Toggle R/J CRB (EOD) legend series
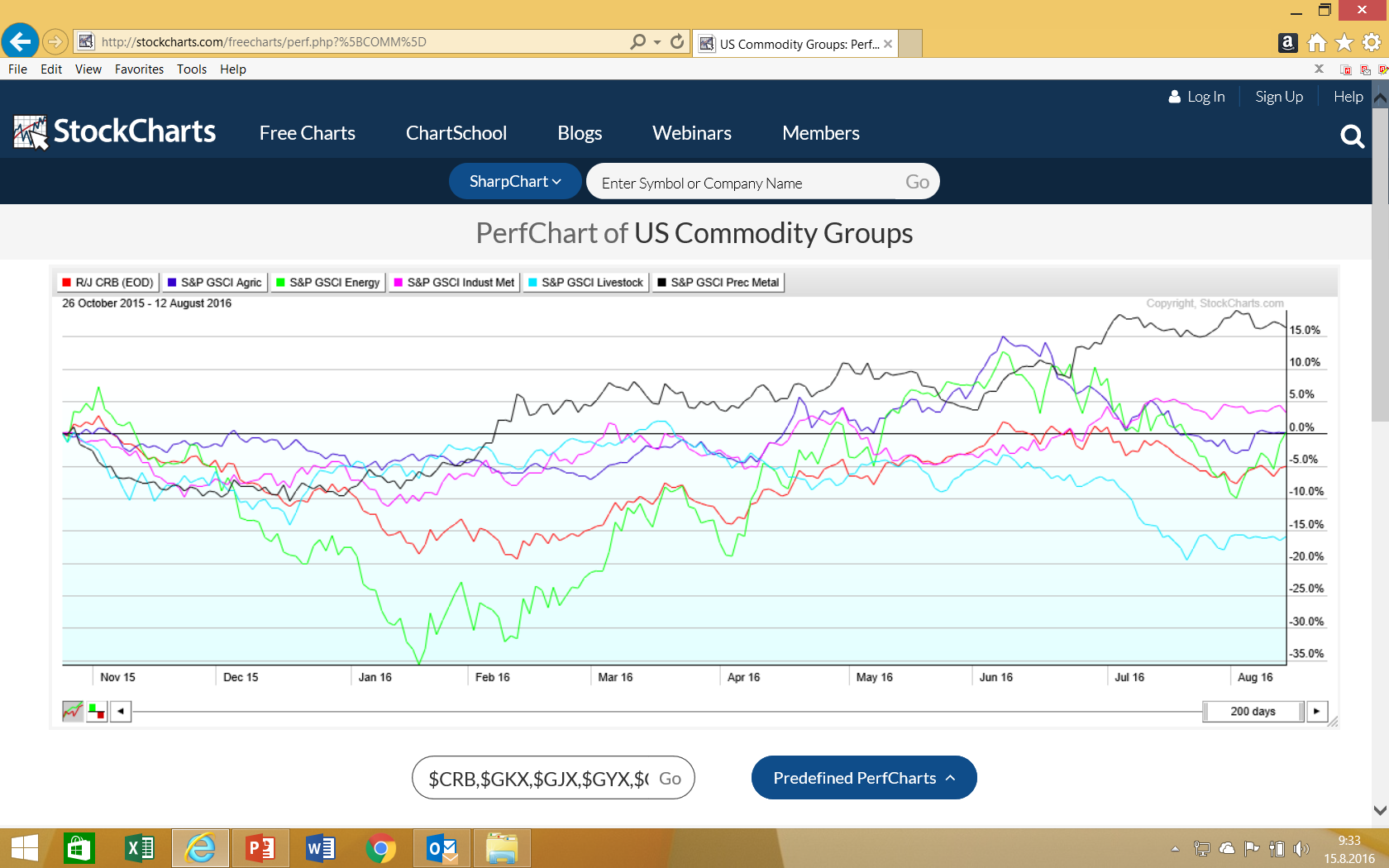The image size is (1389, 868). click(x=107, y=283)
